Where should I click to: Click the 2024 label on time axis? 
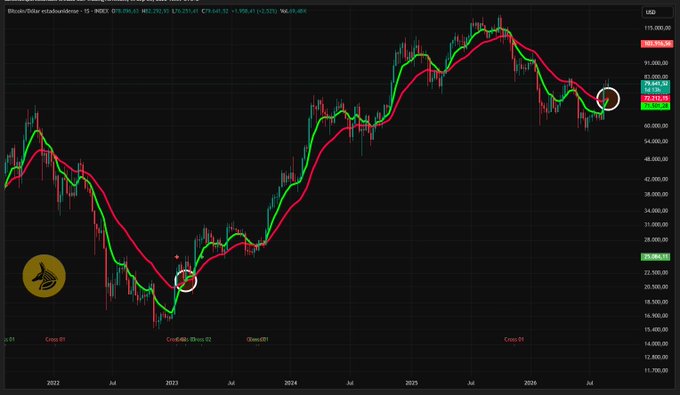tap(291, 383)
